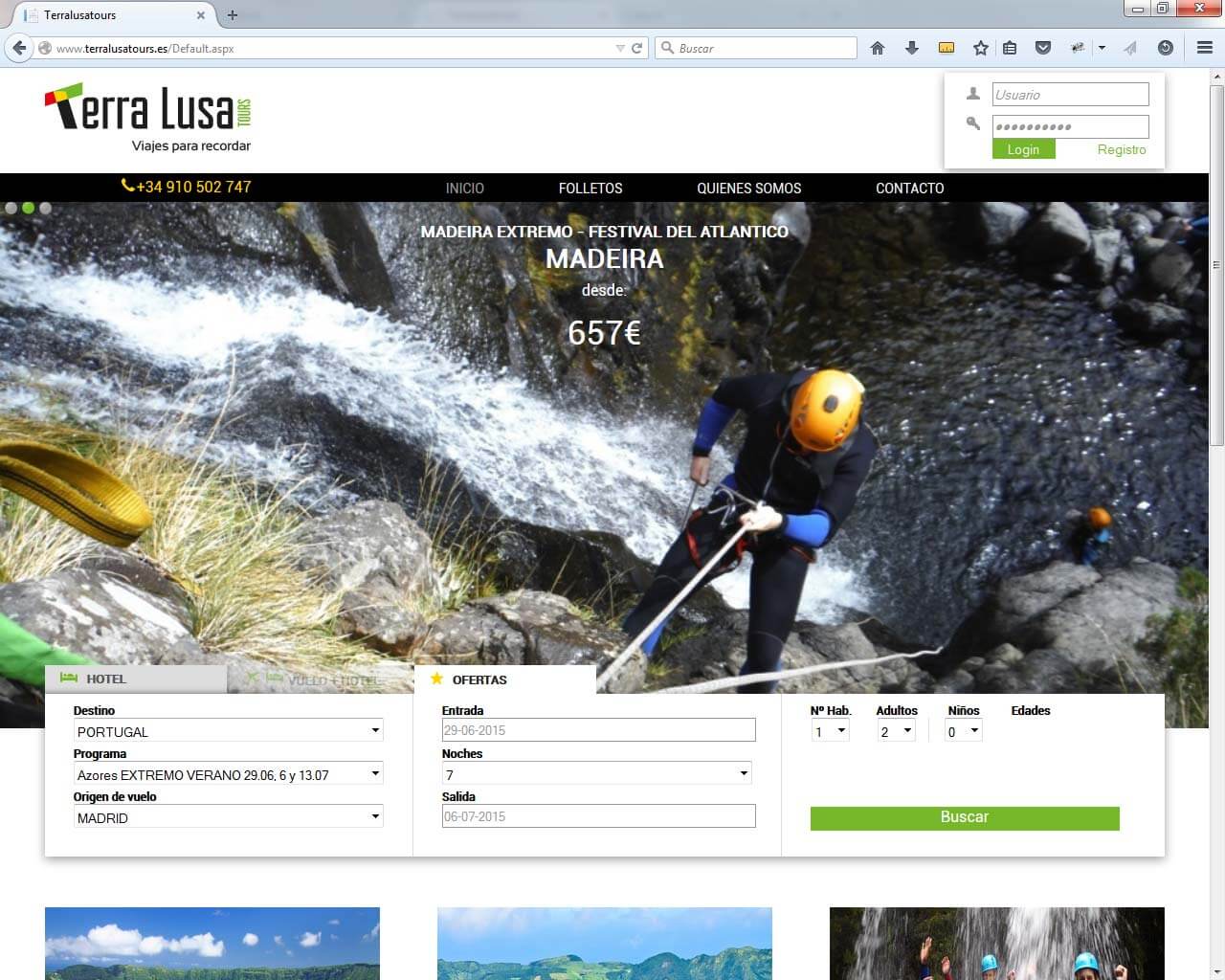Click the MADEIRA EXTREMO banner title
The height and width of the screenshot is (980, 1225).
[x=605, y=232]
